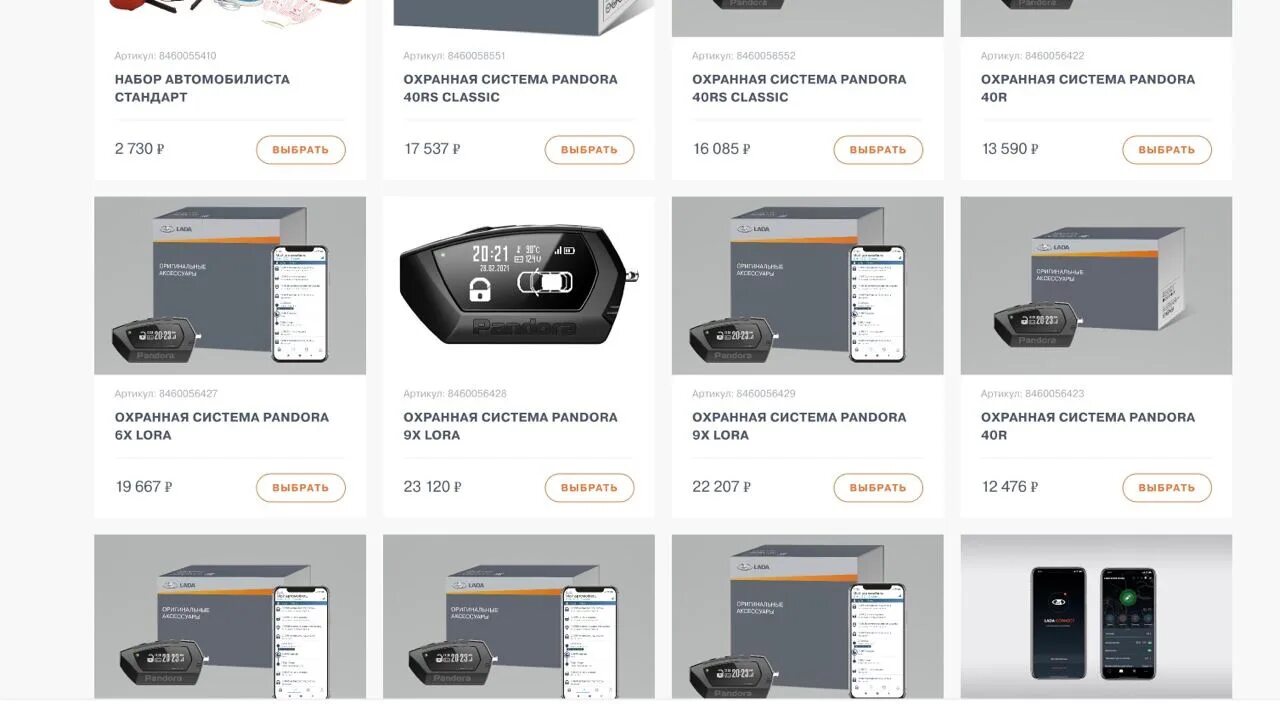This screenshot has height=704, width=1280.
Task: Open image of article 8460056423 product
Action: tap(1096, 285)
